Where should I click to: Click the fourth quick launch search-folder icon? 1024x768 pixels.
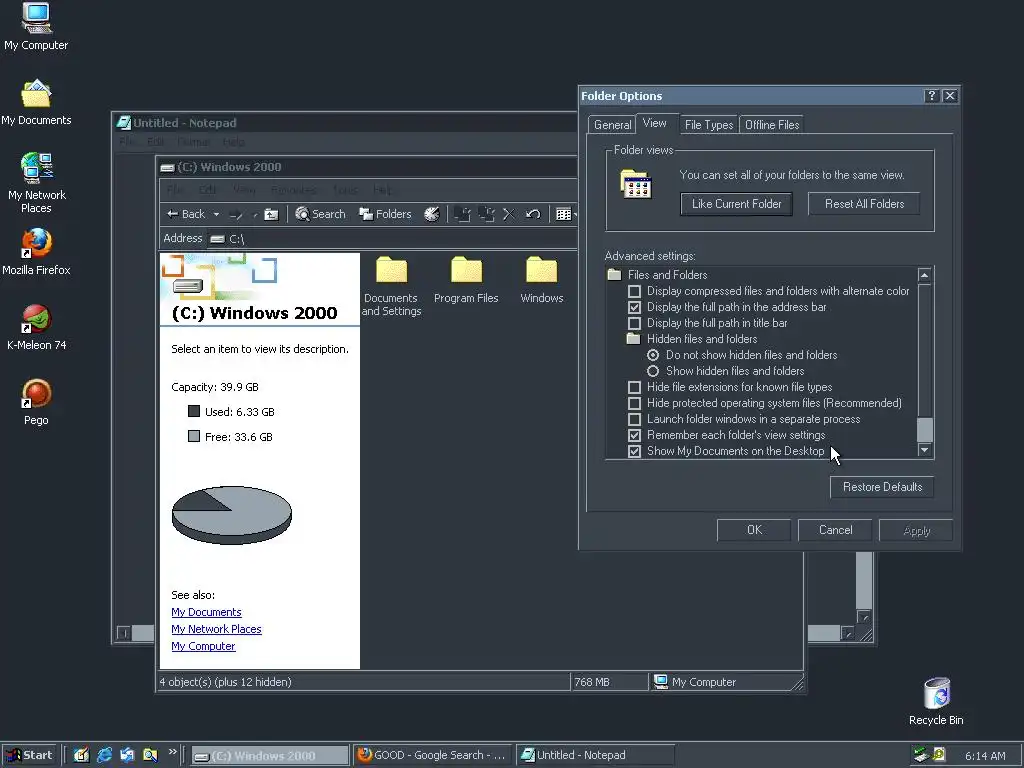click(x=150, y=755)
